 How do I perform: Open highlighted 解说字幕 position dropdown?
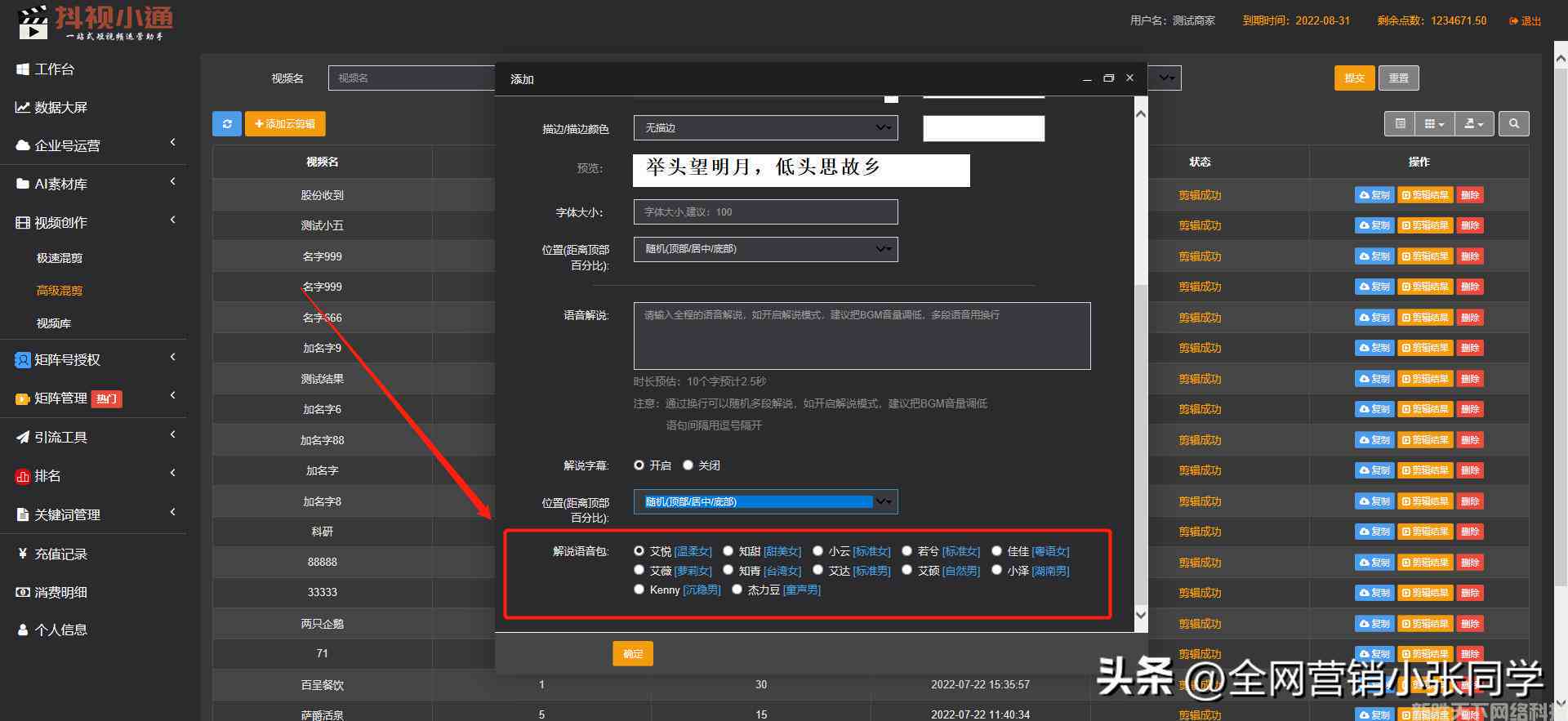click(765, 502)
